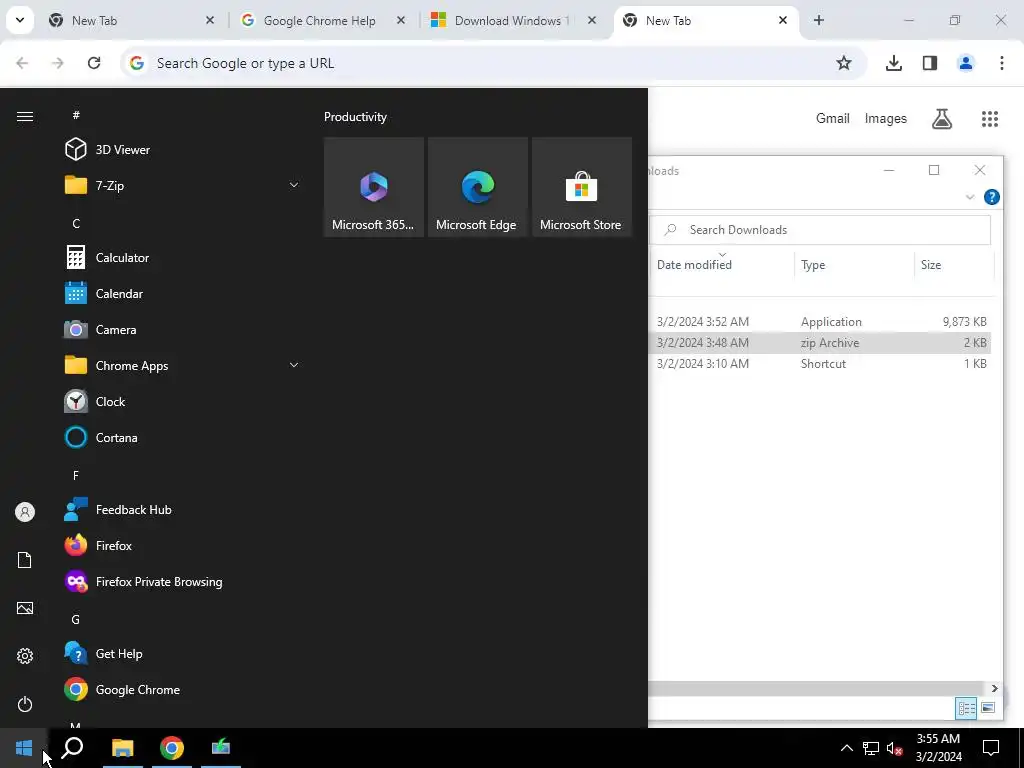Open Chrome tab search dropdown arrow
This screenshot has height=768, width=1024.
pyautogui.click(x=20, y=20)
